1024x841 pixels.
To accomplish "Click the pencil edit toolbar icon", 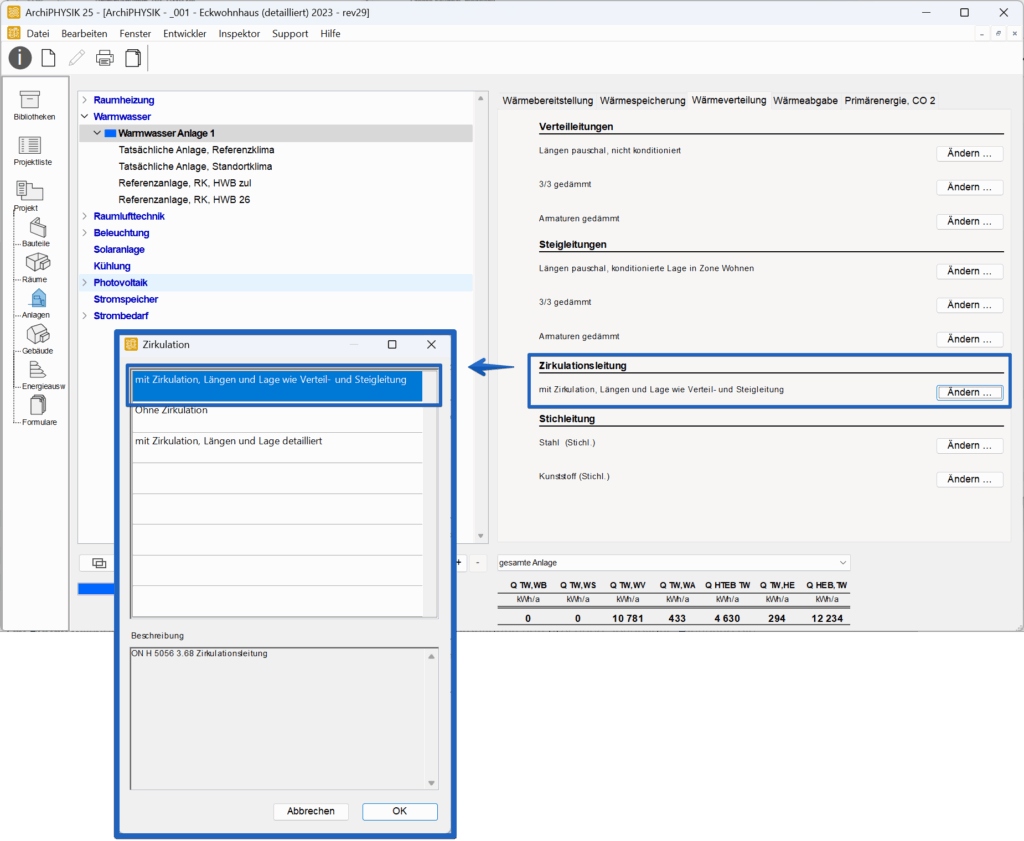I will pos(76,58).
